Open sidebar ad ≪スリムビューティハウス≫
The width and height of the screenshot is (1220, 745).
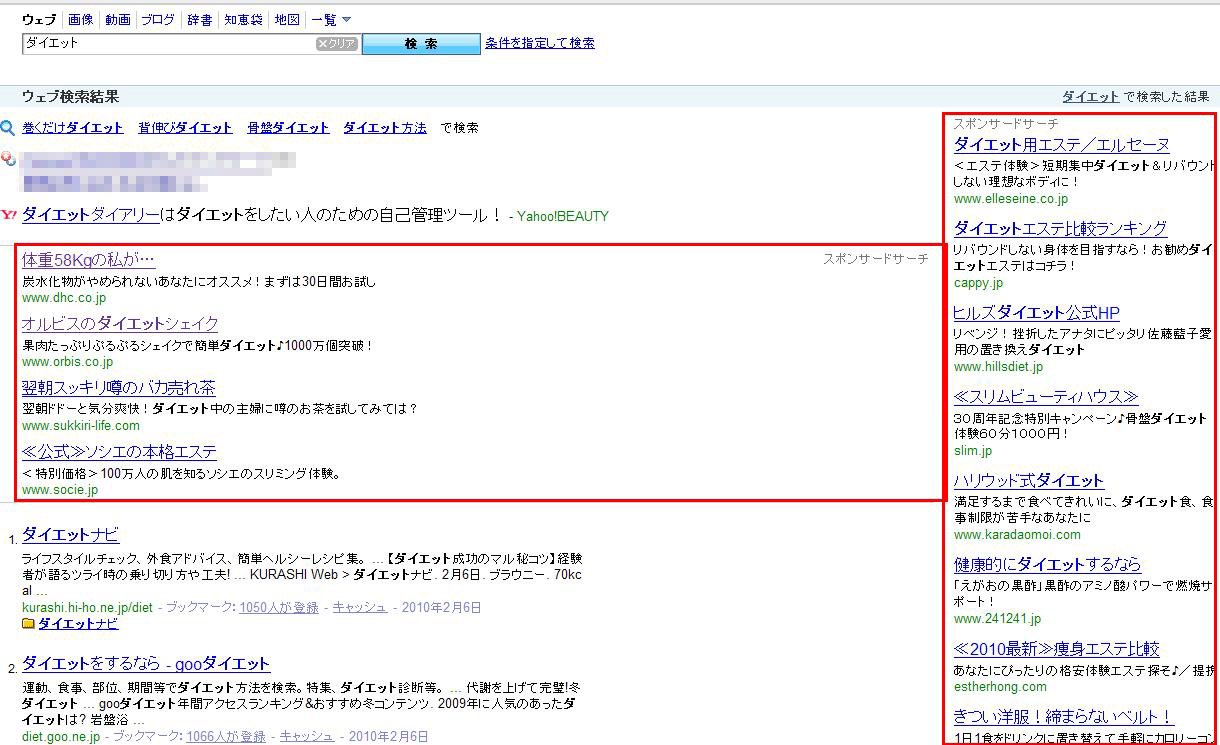pos(1046,397)
